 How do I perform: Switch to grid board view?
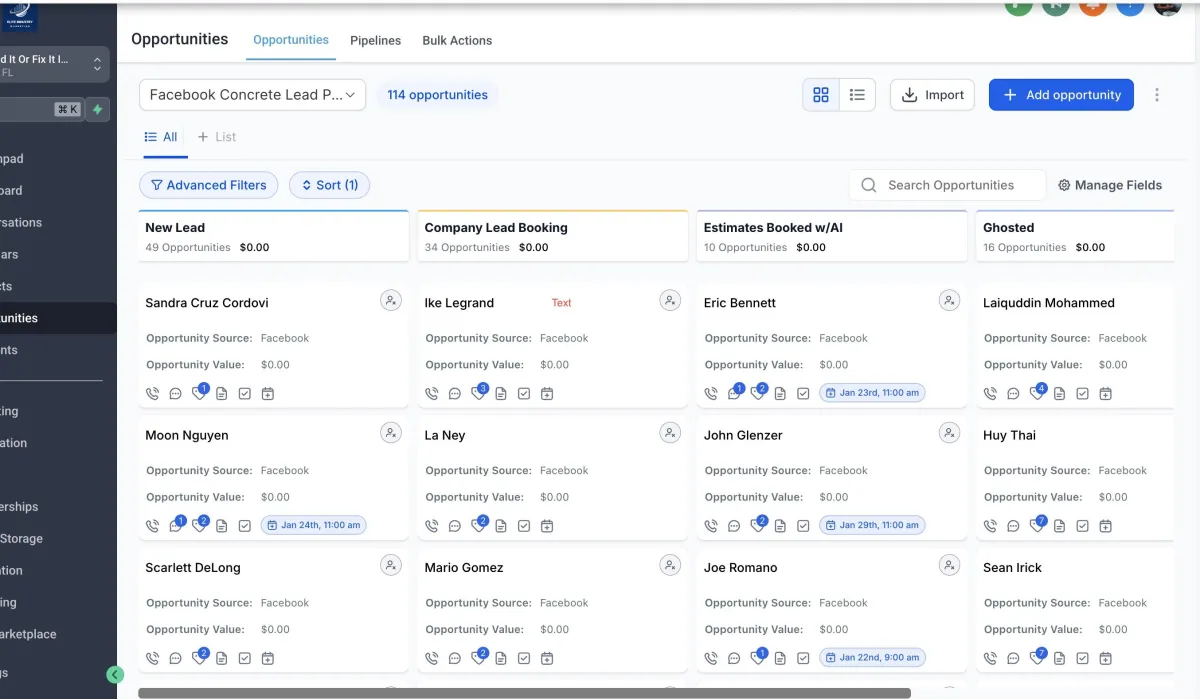(821, 95)
